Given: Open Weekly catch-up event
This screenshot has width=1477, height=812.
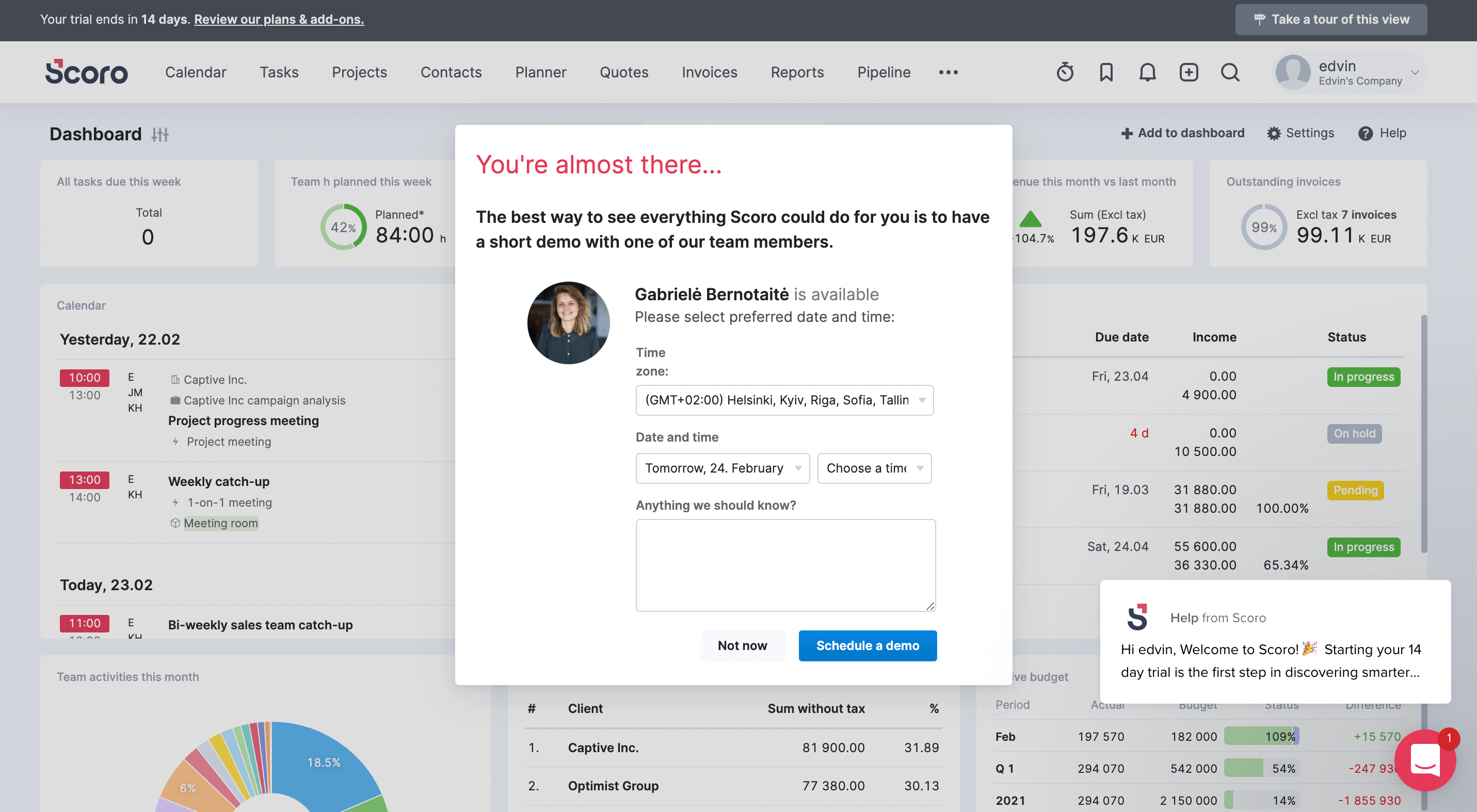Looking at the screenshot, I should coord(218,481).
